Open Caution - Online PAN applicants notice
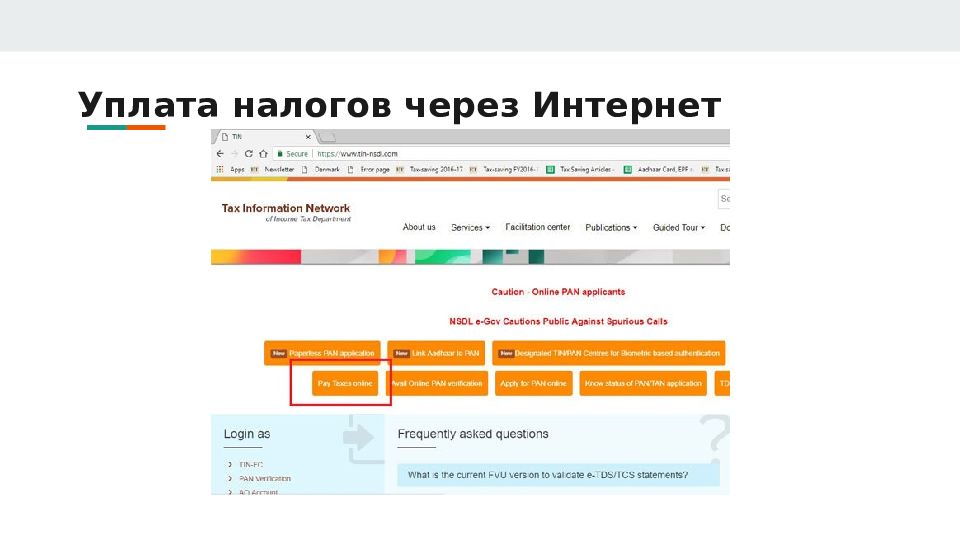The width and height of the screenshot is (960, 540). coord(558,292)
